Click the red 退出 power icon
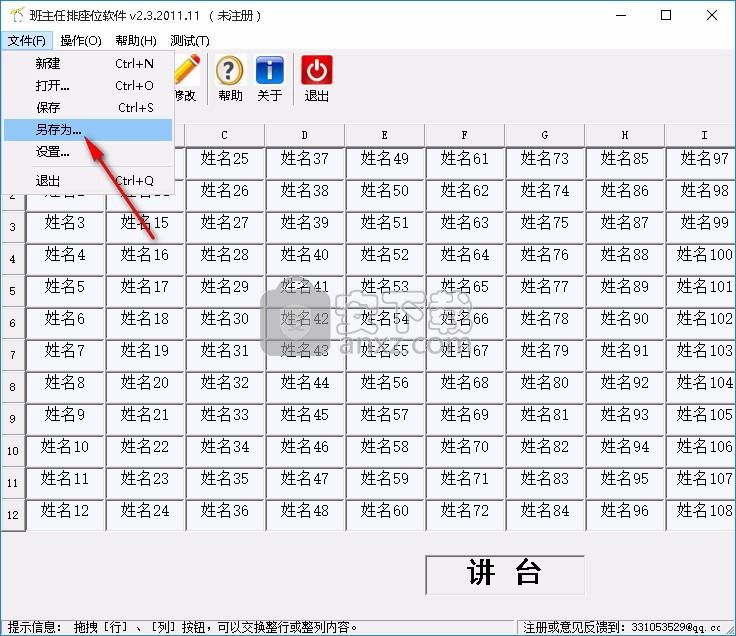 coord(317,78)
